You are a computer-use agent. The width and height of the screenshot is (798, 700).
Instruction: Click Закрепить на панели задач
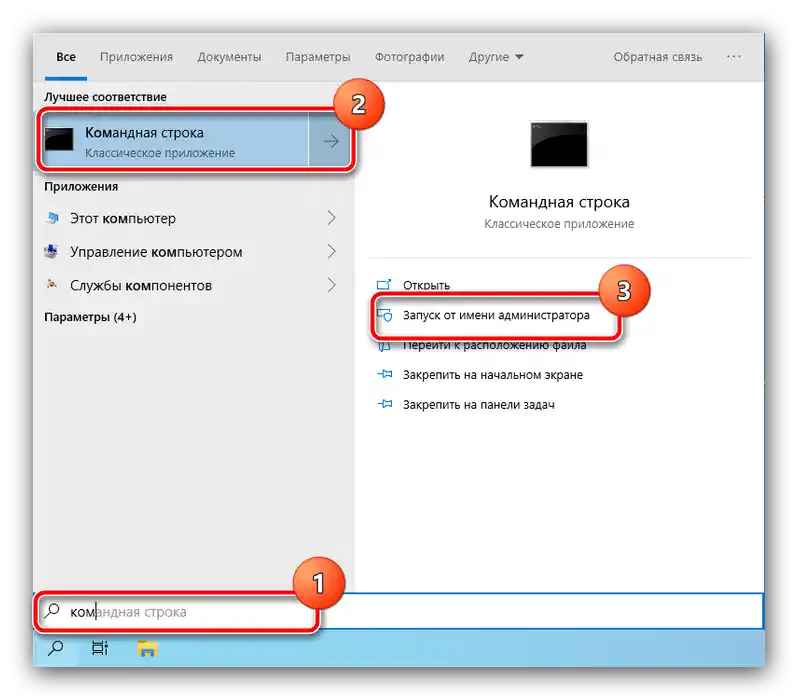(x=478, y=405)
